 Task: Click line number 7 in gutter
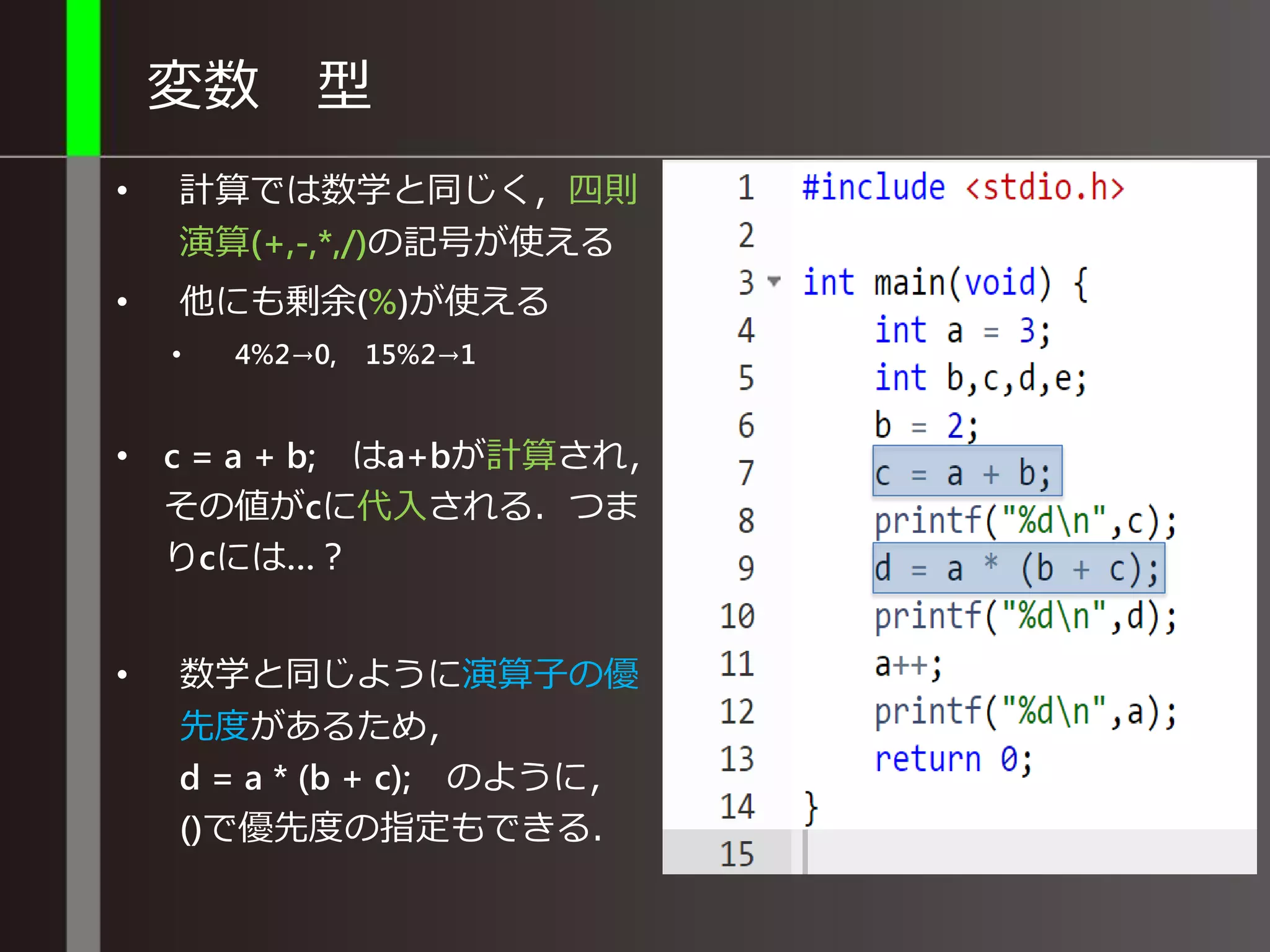tap(746, 474)
